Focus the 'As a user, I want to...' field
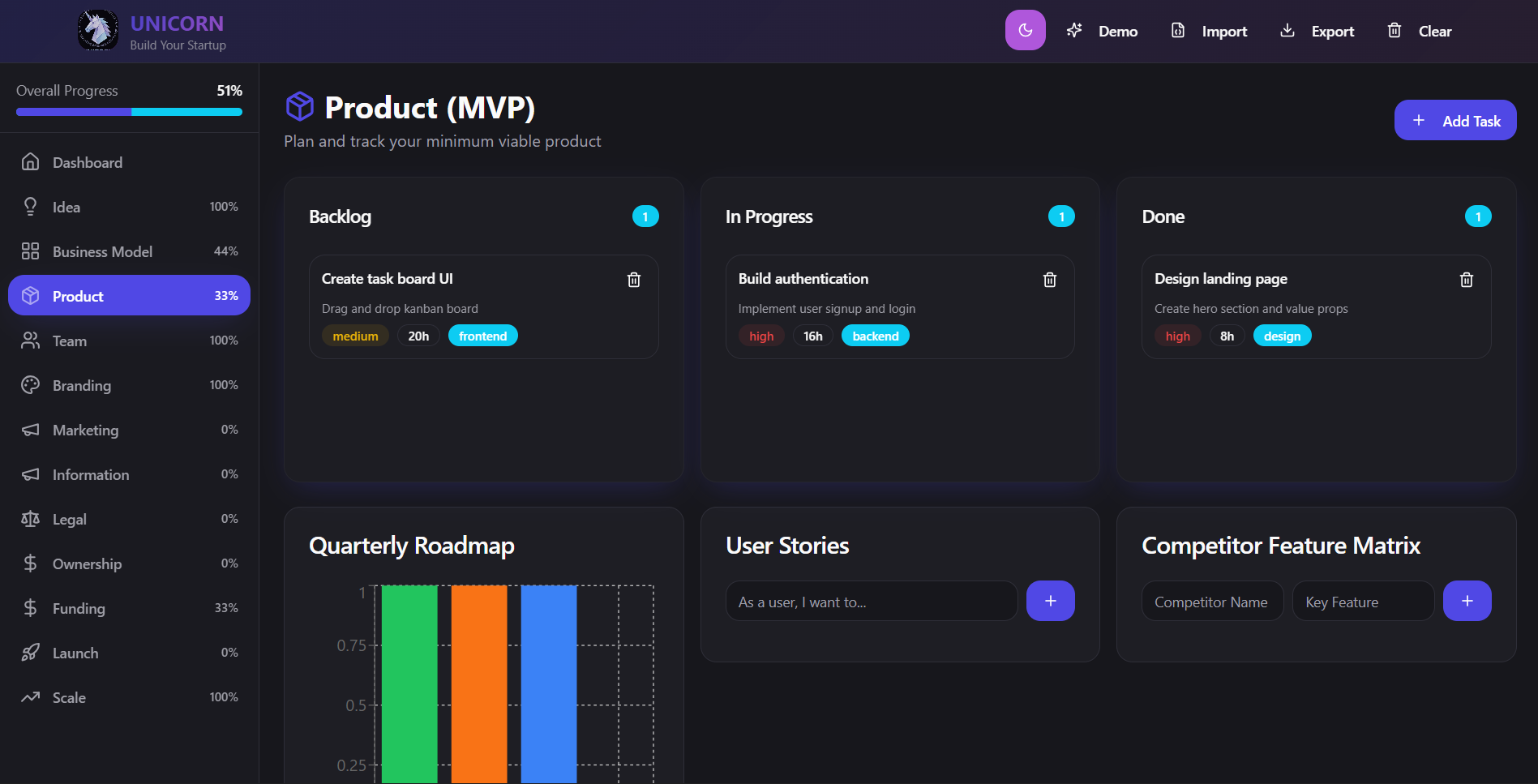Viewport: 1538px width, 784px height. [871, 602]
